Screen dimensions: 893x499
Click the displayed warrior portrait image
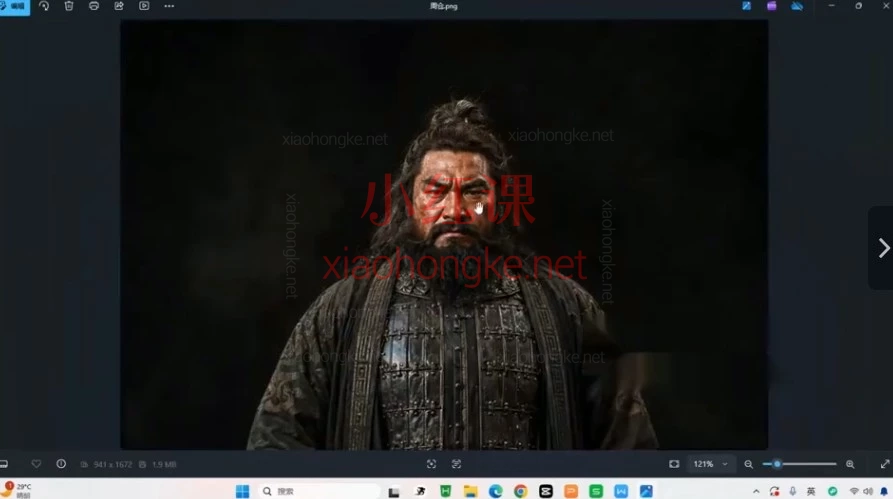pyautogui.click(x=444, y=235)
